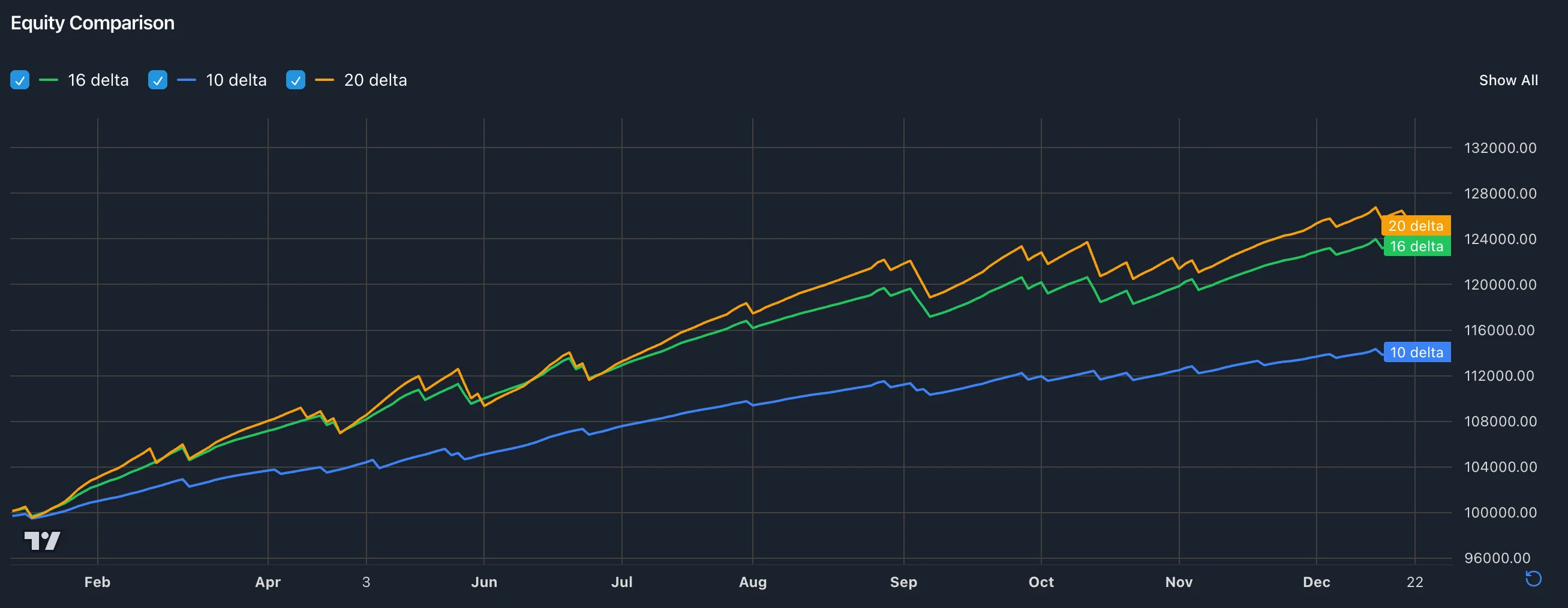
Task: Click the green 16 delta legend line swatch
Action: click(49, 80)
